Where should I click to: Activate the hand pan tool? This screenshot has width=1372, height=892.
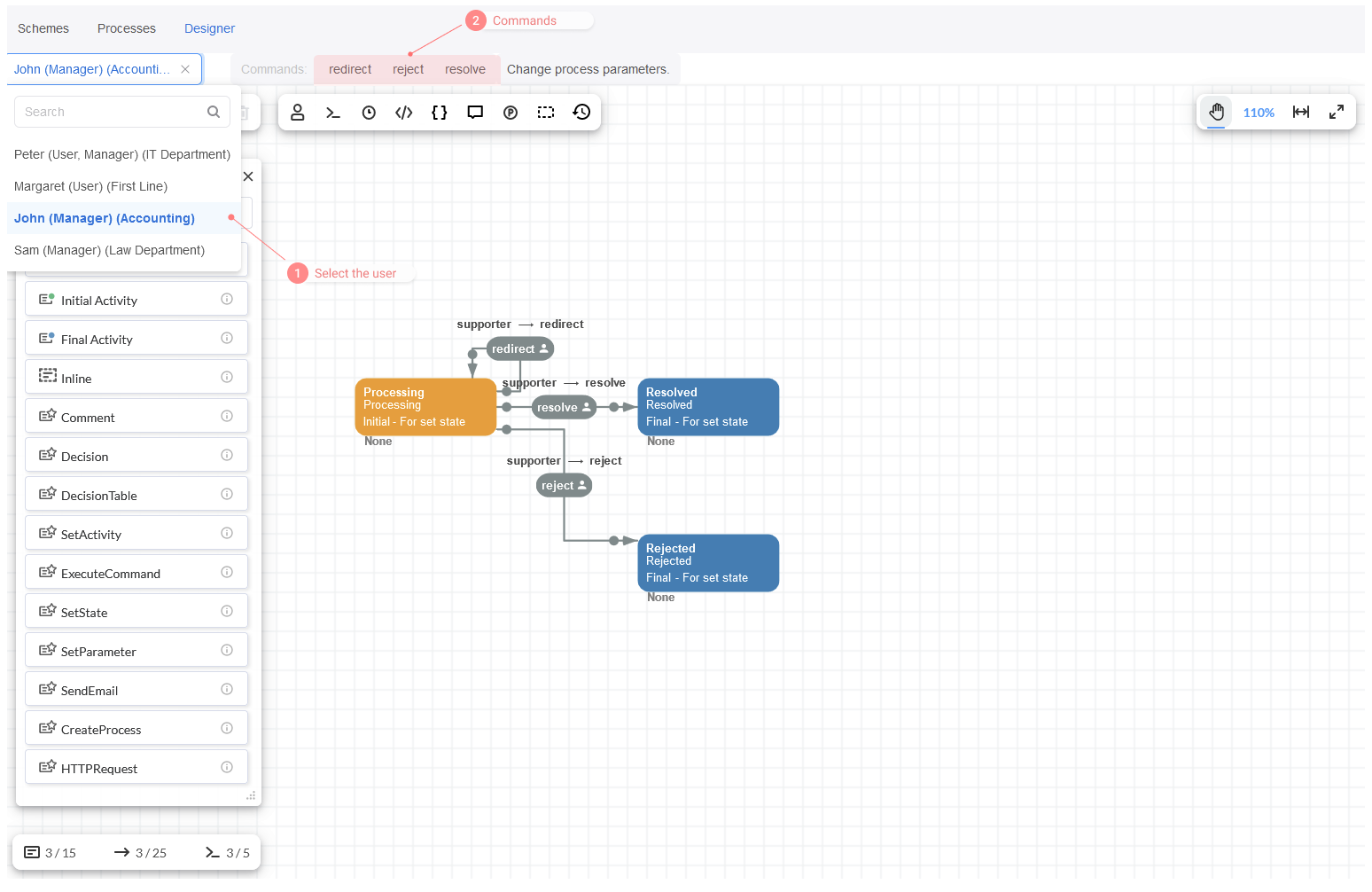[x=1216, y=112]
